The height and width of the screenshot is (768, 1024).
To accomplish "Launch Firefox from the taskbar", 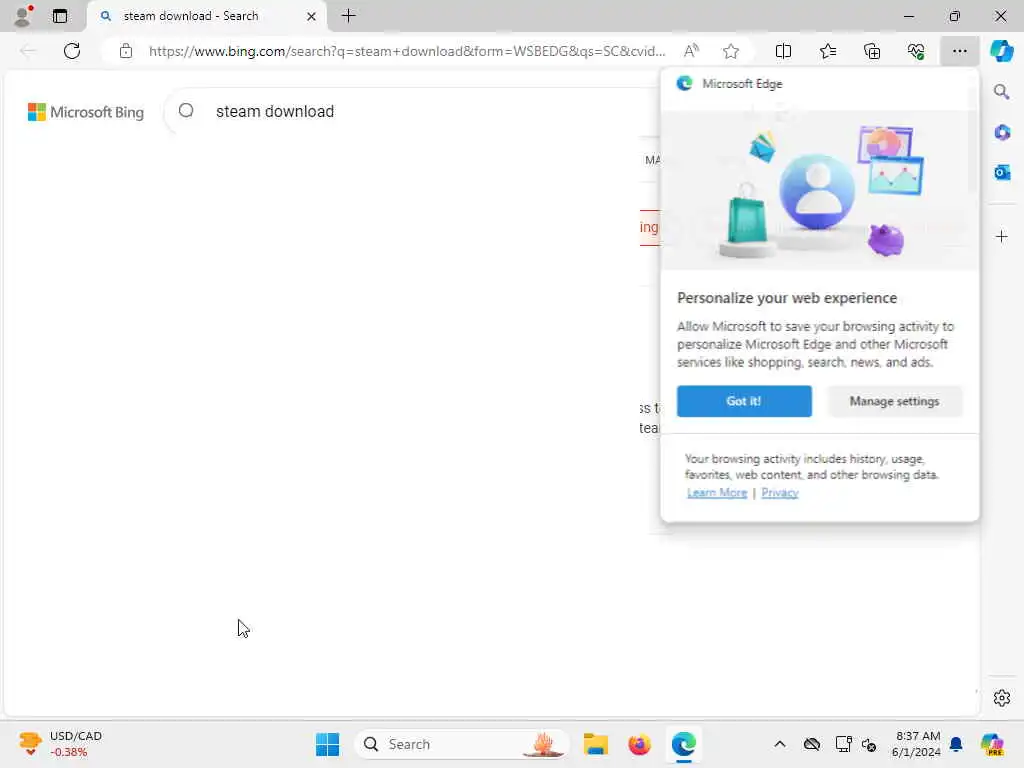I will coord(639,744).
